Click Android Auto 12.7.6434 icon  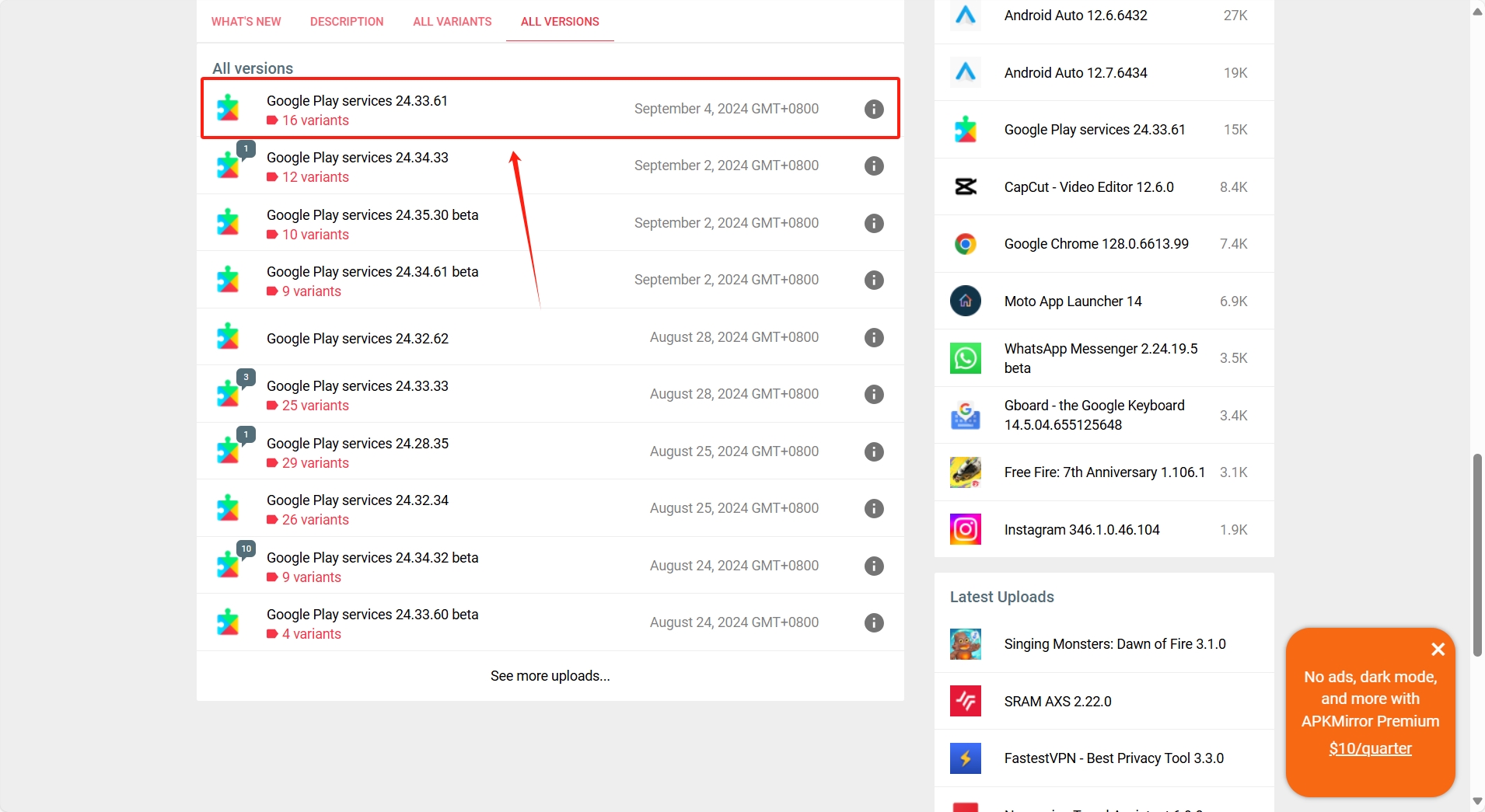pos(966,72)
